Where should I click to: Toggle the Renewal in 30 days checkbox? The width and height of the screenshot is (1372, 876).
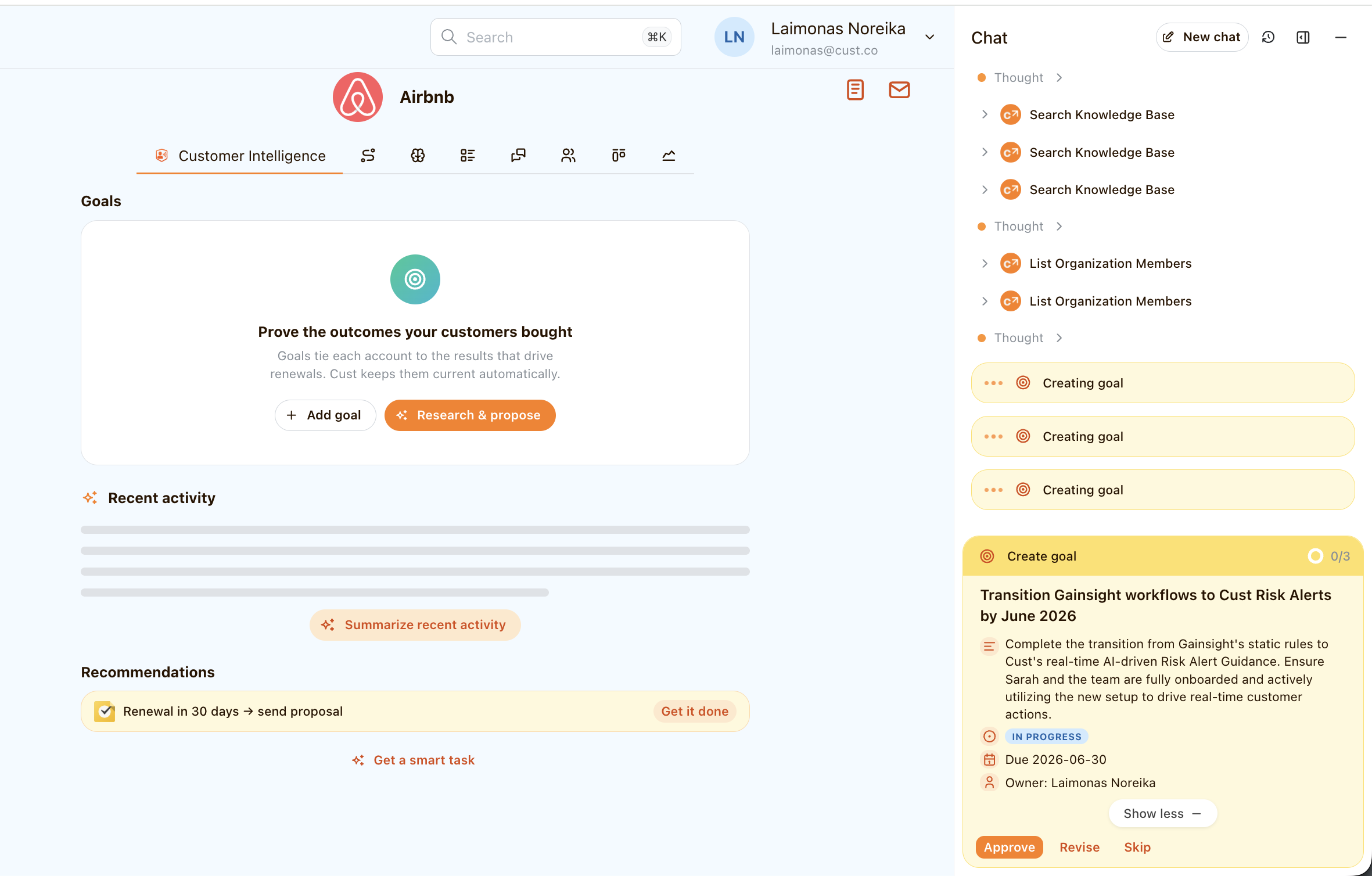tap(105, 711)
